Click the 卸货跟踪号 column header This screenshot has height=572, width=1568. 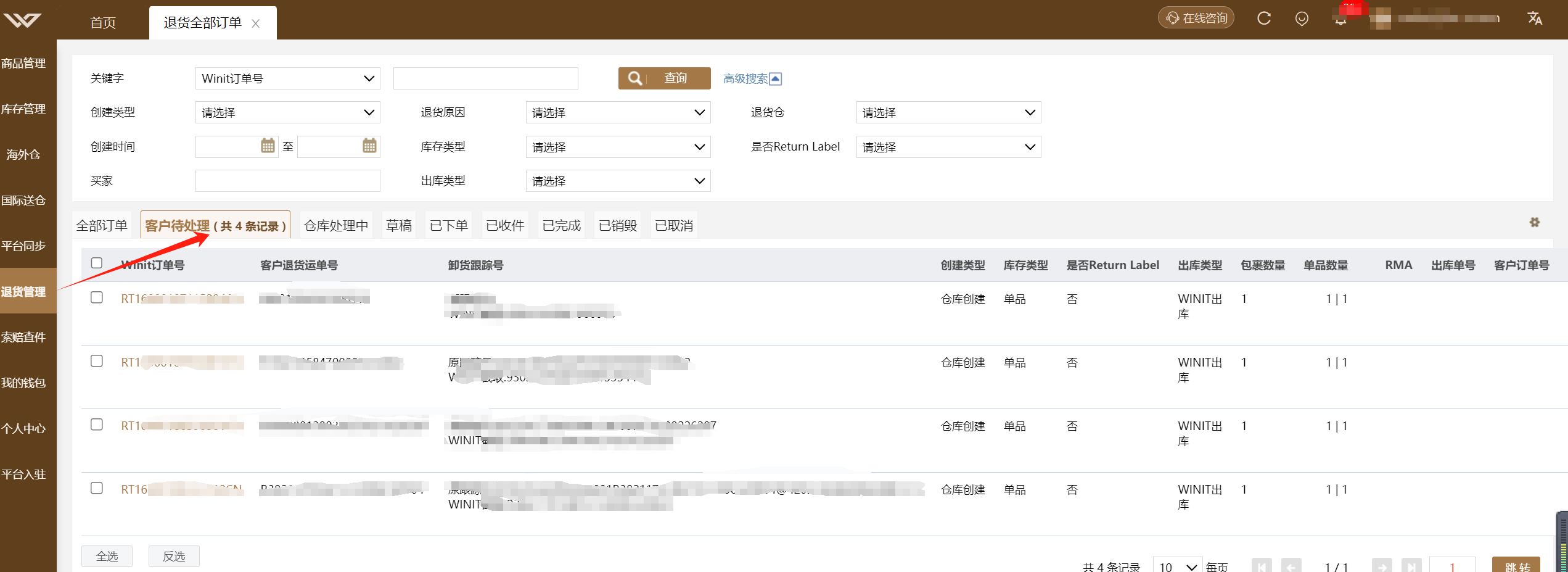(x=475, y=265)
